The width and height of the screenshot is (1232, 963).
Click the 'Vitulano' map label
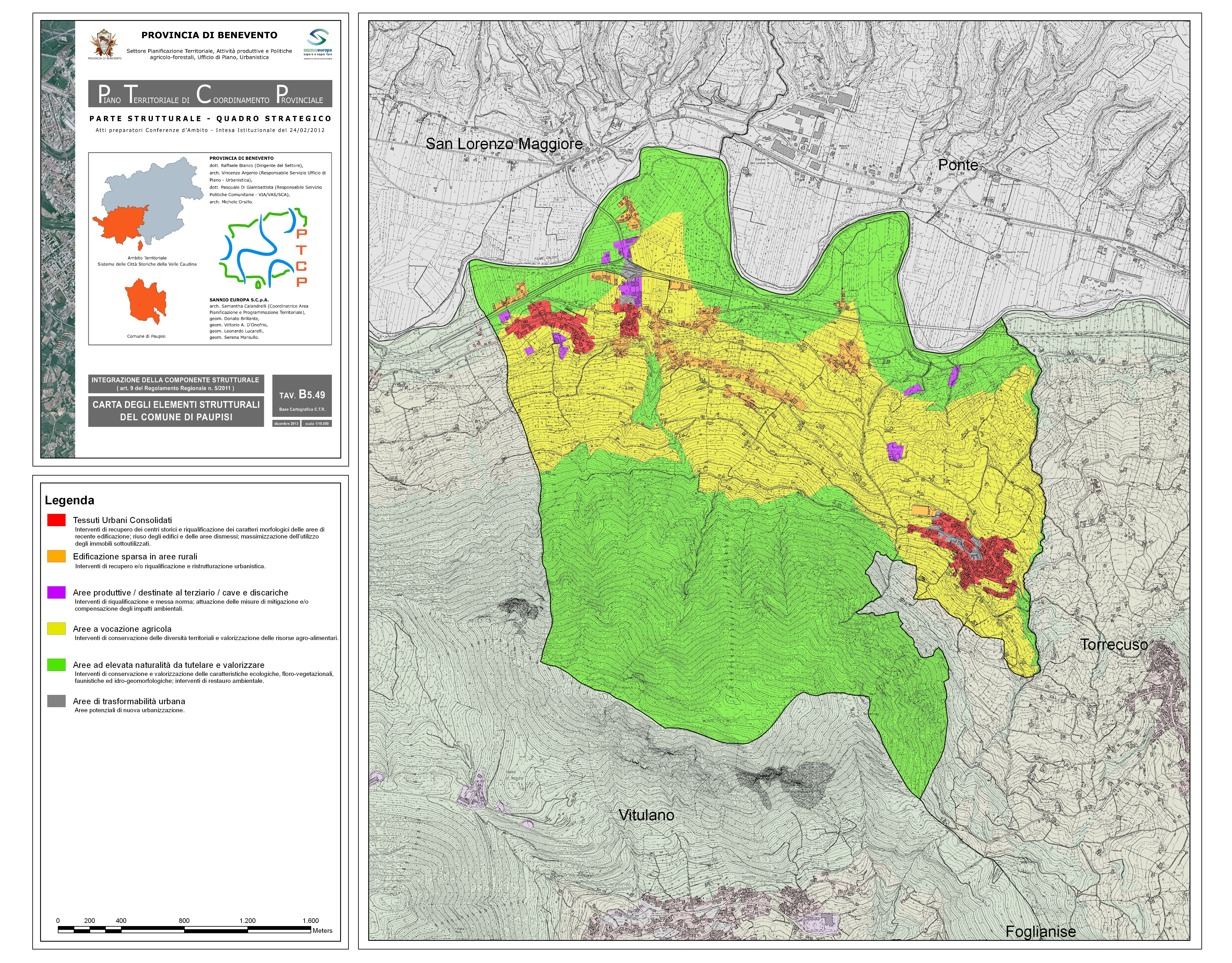coord(647,815)
